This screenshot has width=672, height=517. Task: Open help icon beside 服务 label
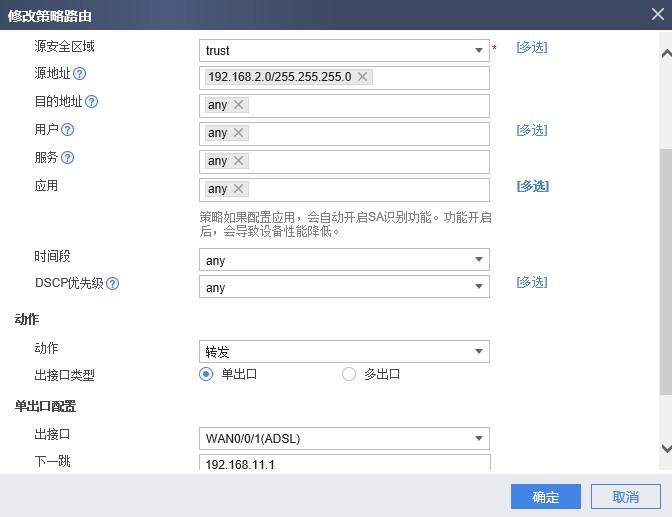pyautogui.click(x=67, y=158)
